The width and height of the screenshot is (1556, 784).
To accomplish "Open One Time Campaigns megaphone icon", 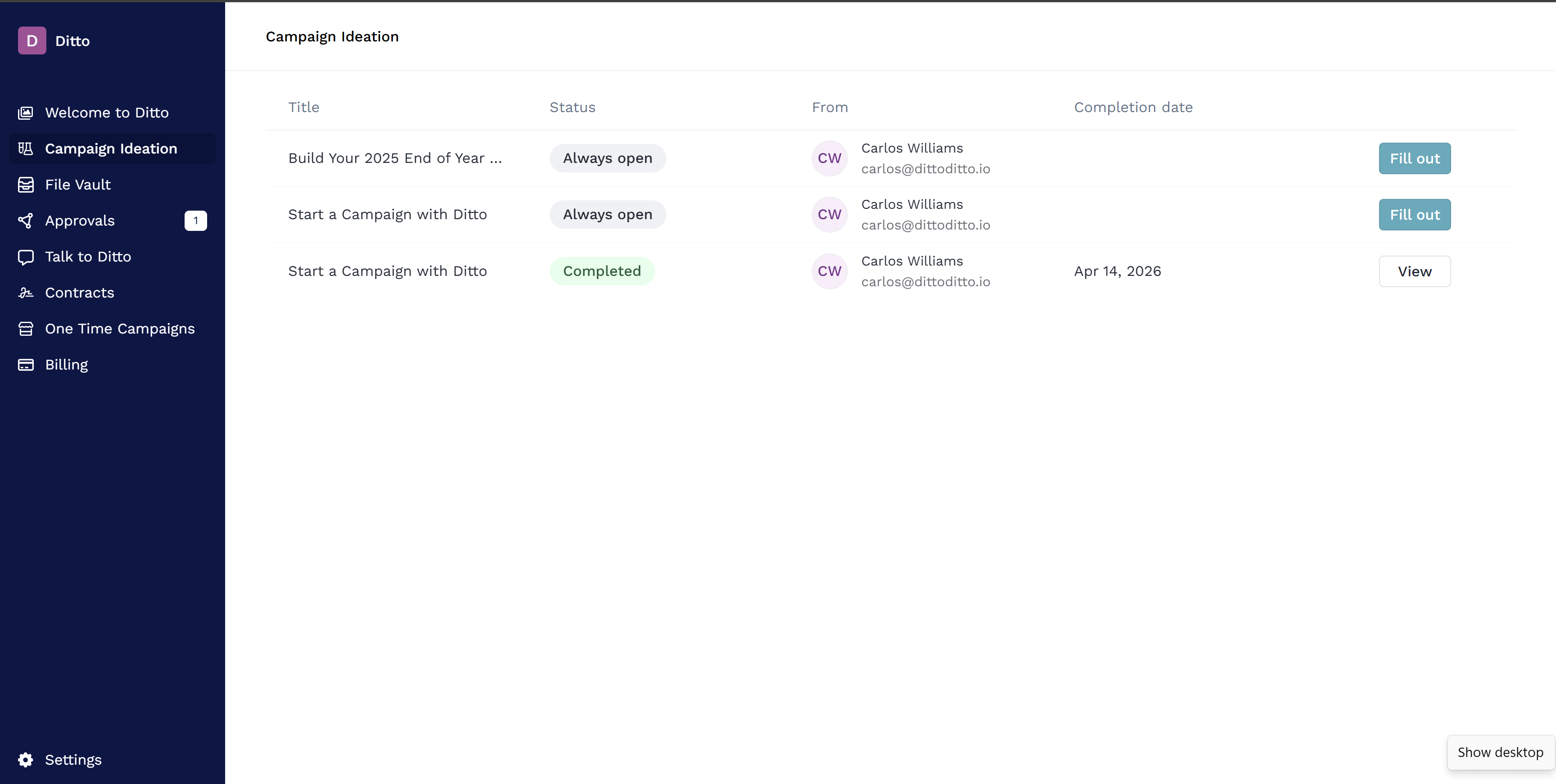I will point(26,329).
